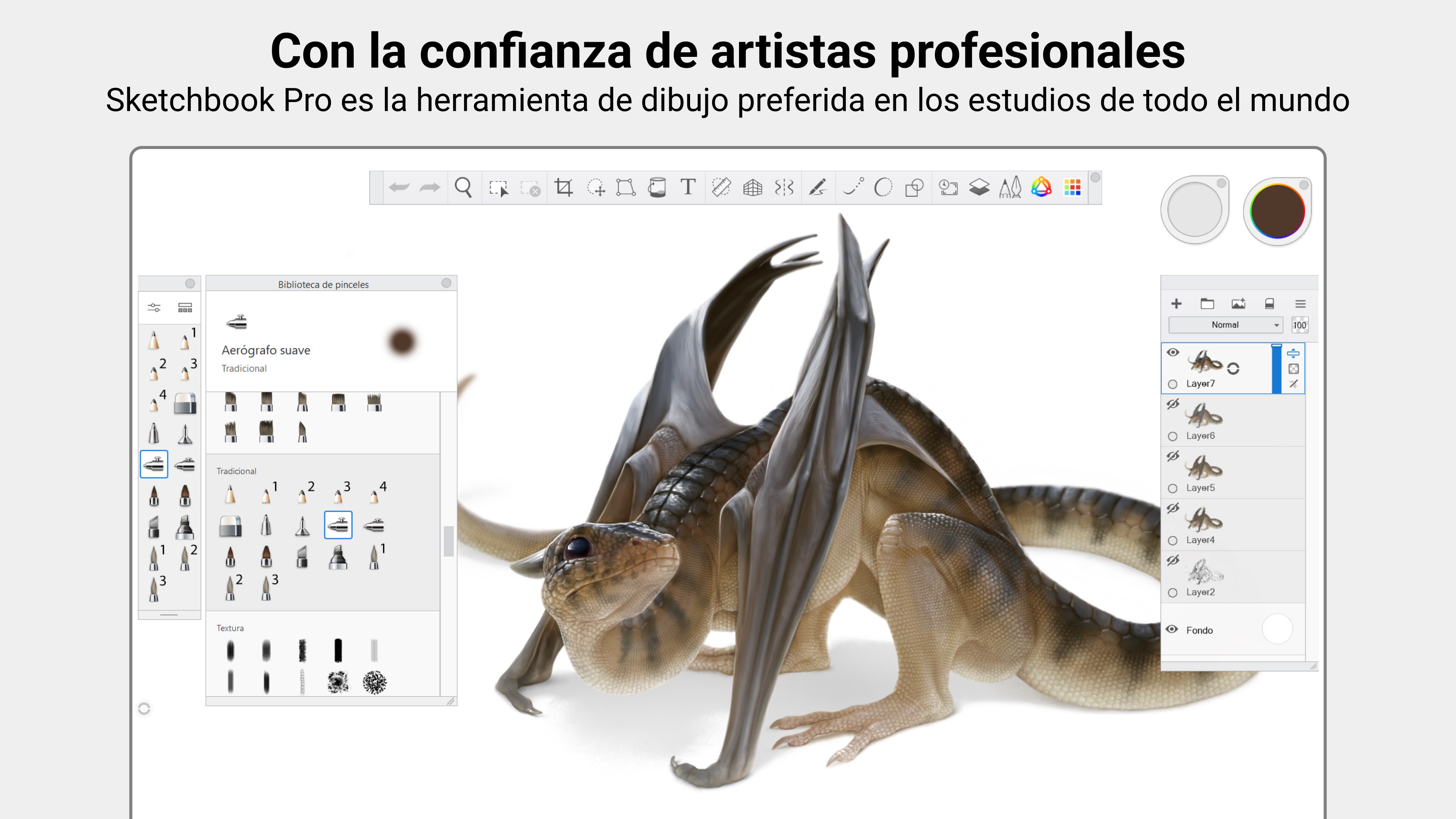1456x819 pixels.
Task: Open the Shapes tool
Action: 914,187
